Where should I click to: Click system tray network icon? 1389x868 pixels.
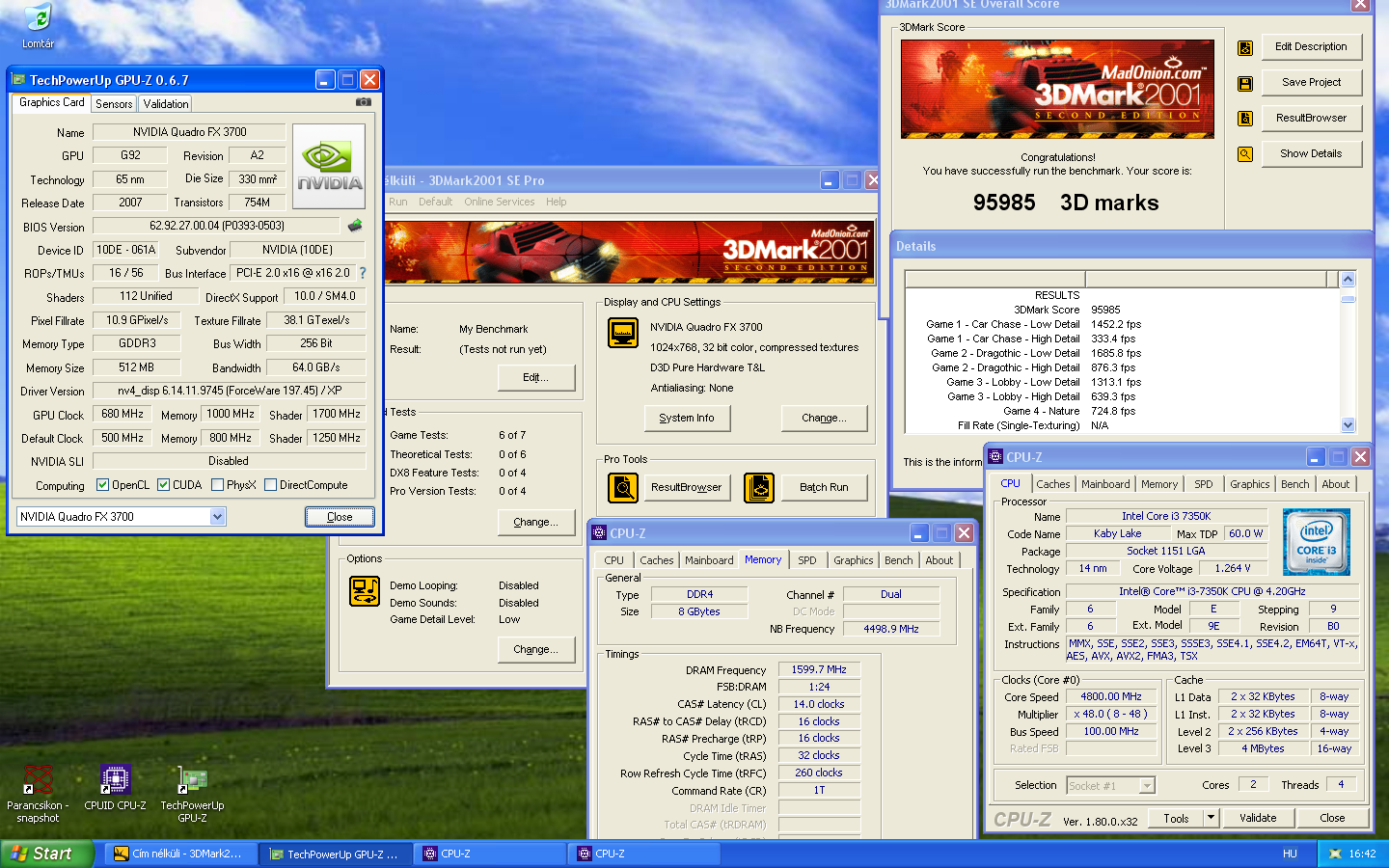(x=1335, y=854)
